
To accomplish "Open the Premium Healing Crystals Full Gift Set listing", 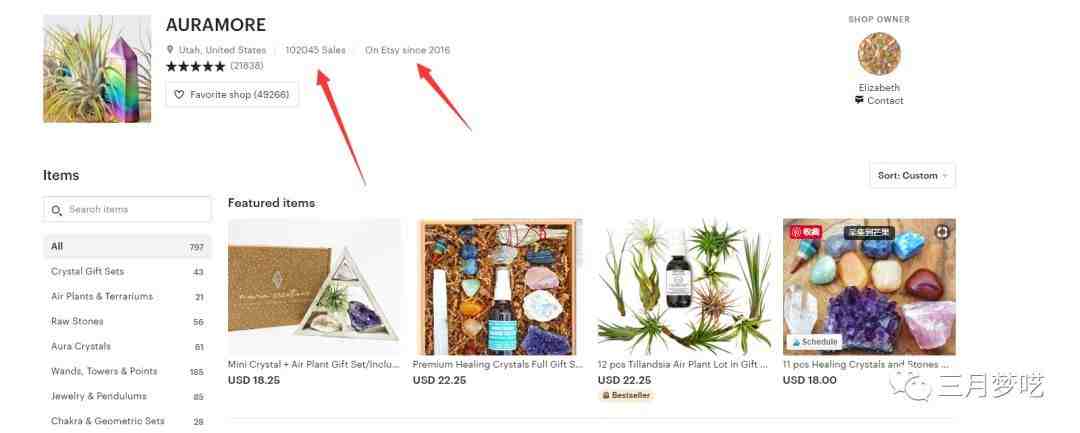I will (x=498, y=364).
